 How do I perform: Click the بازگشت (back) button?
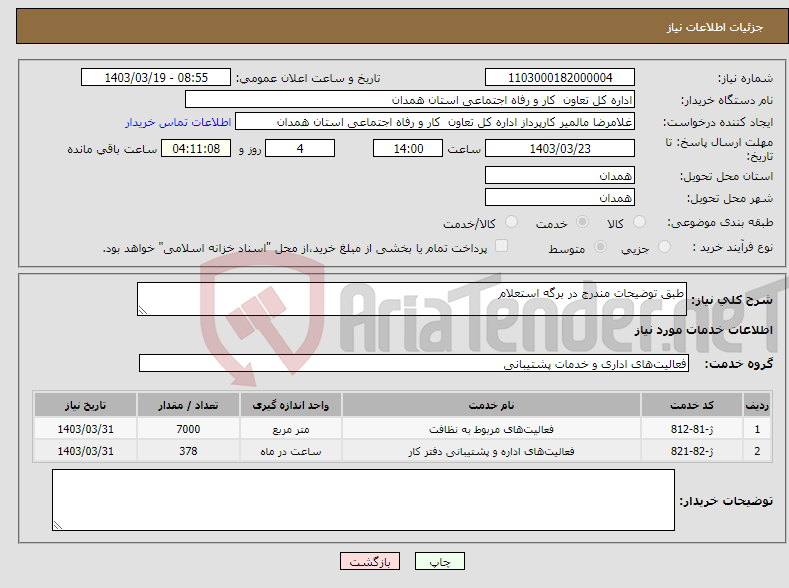pos(370,561)
